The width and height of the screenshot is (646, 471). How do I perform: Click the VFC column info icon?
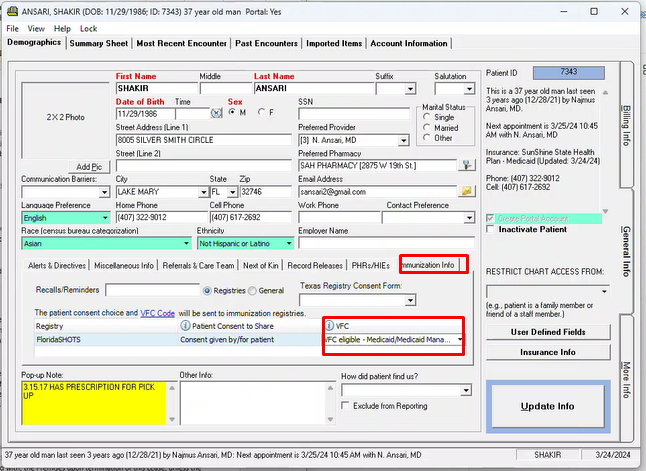[x=329, y=326]
